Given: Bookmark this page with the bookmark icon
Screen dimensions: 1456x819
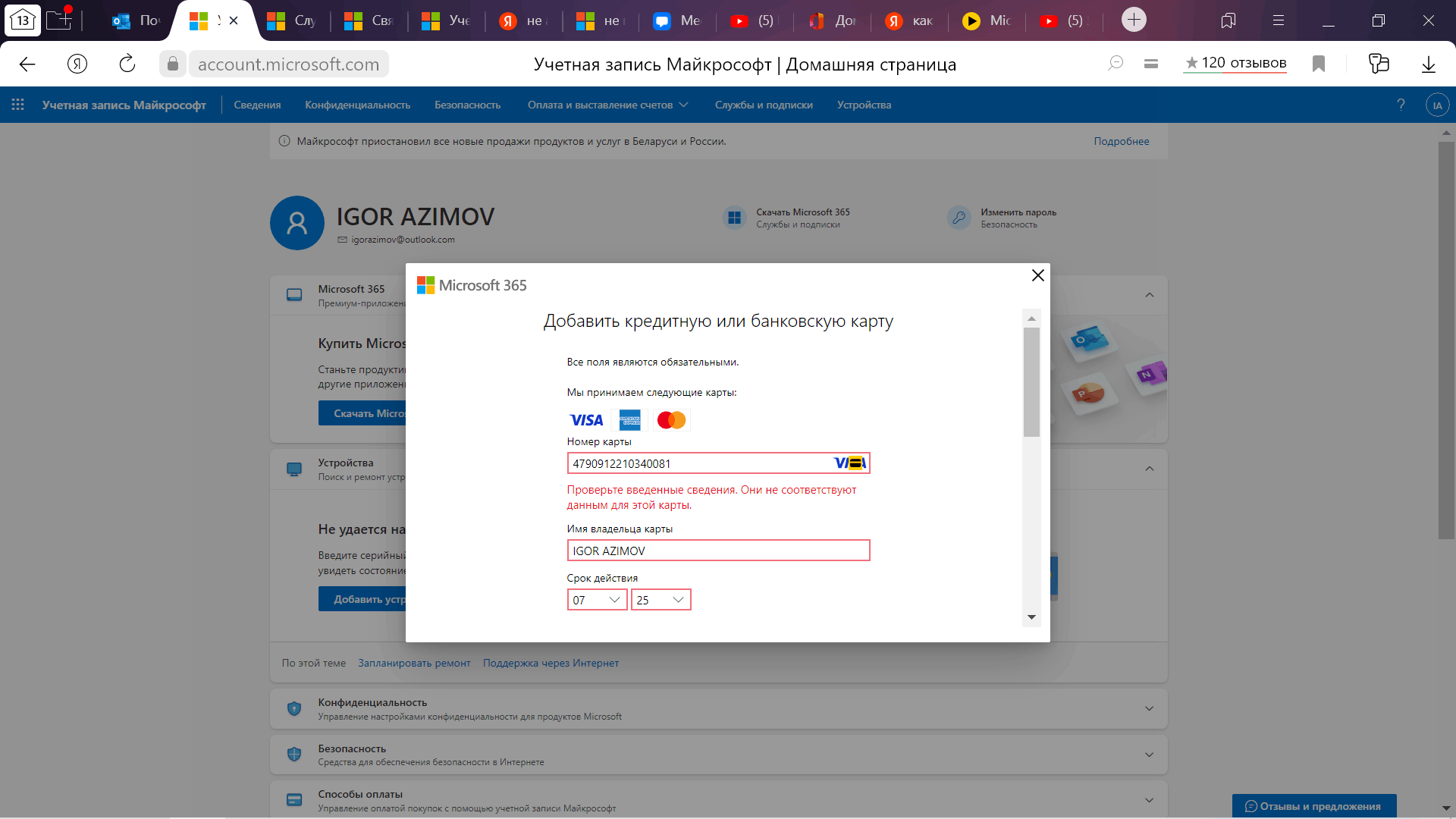Looking at the screenshot, I should click(1319, 64).
